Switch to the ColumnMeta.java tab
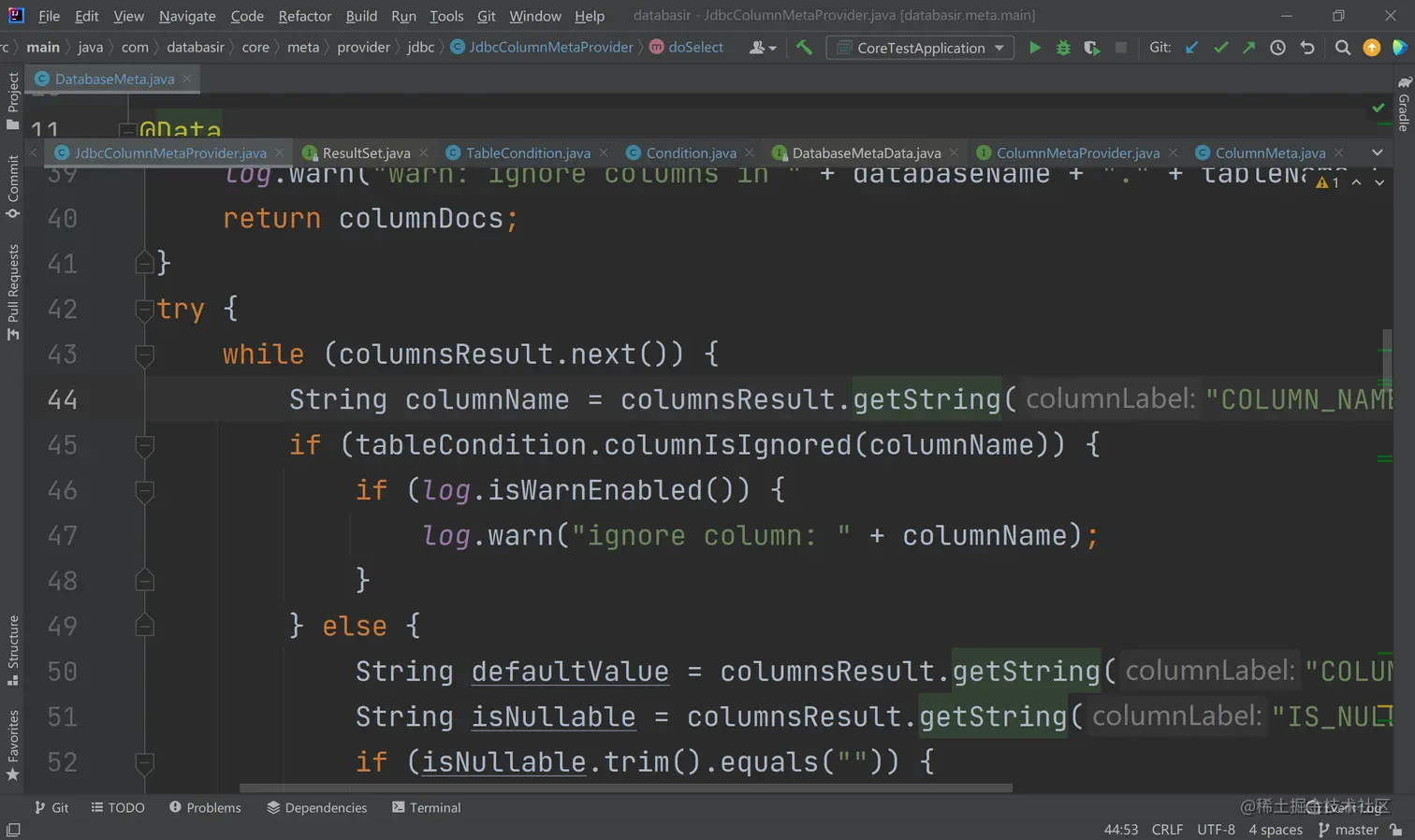The height and width of the screenshot is (840, 1415). pos(1270,152)
